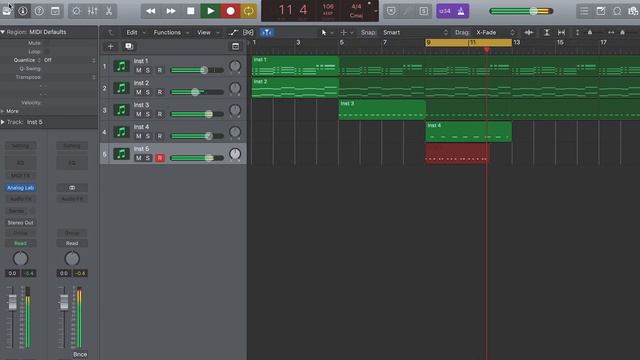
Task: Collapse the Region MIDI Defaults section
Action: click(x=3, y=32)
